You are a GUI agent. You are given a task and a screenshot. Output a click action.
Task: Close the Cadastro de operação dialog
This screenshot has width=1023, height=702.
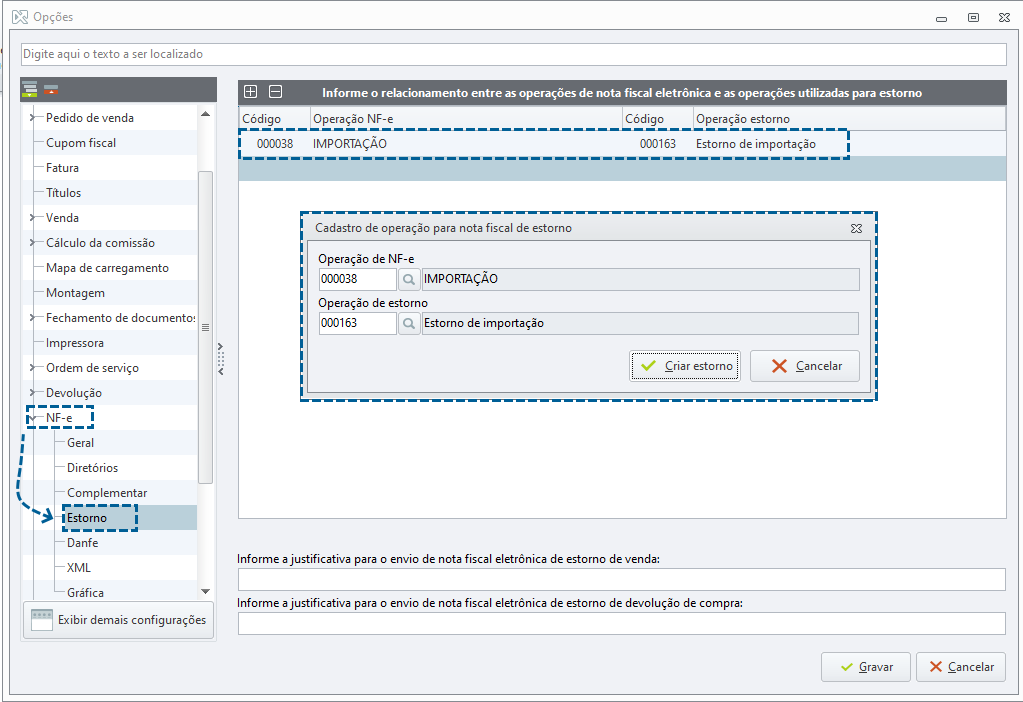857,228
